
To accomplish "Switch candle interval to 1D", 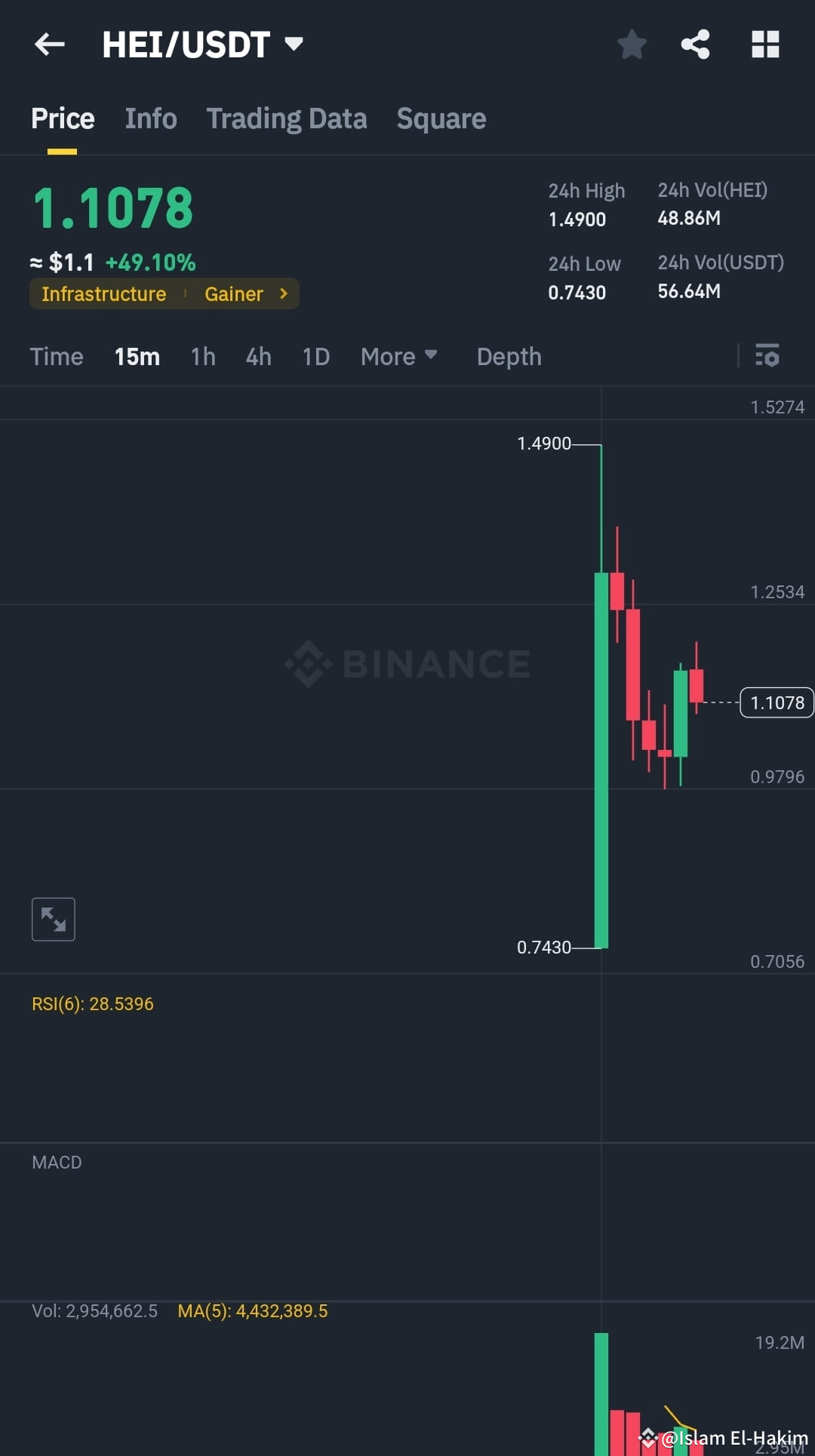I will click(x=315, y=356).
